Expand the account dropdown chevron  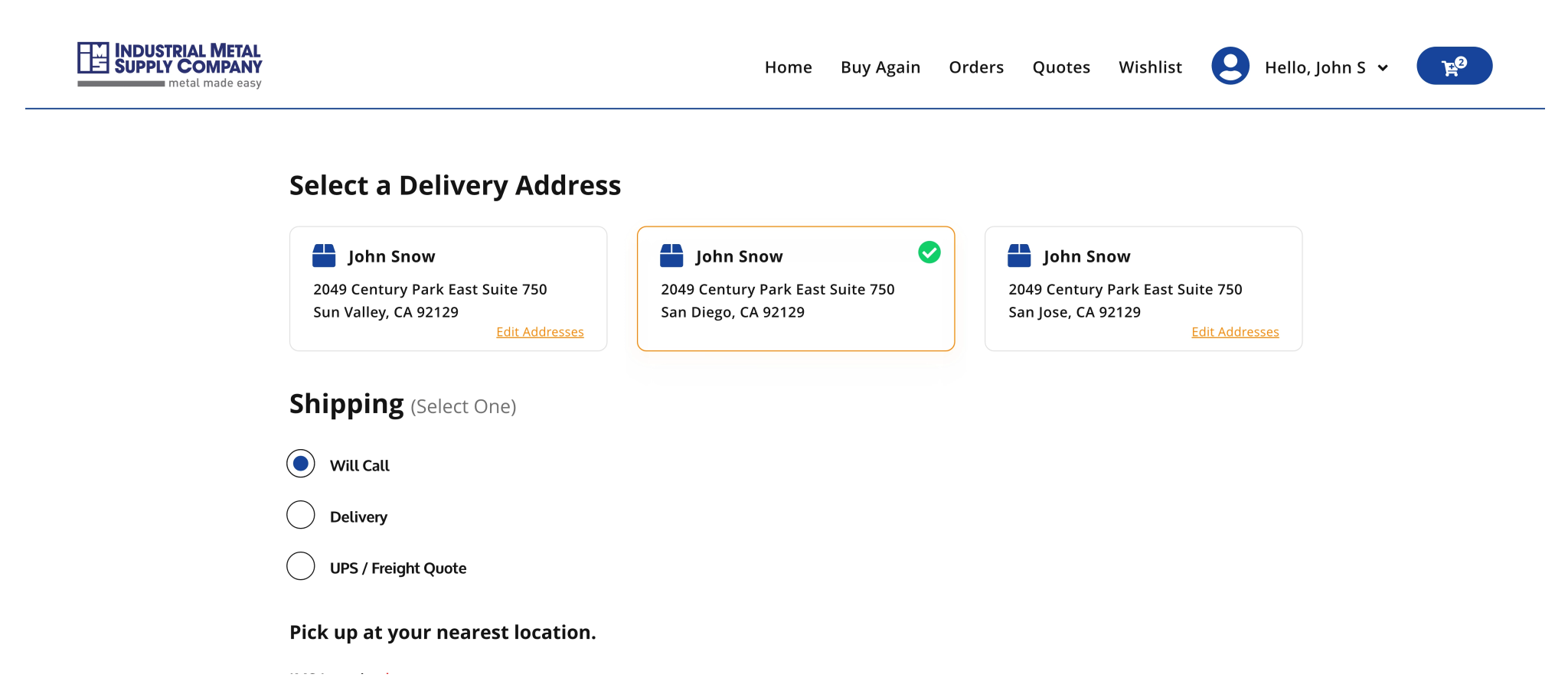[1383, 68]
